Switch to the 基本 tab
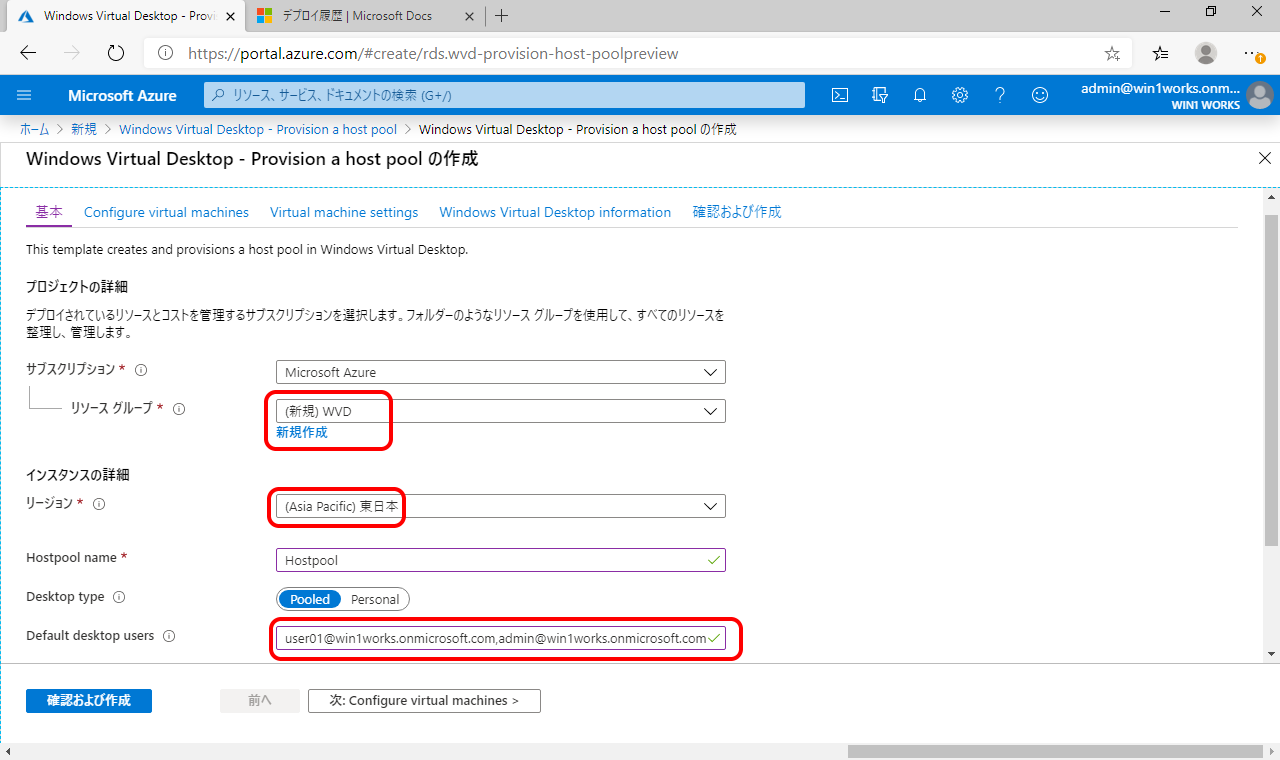 (49, 212)
